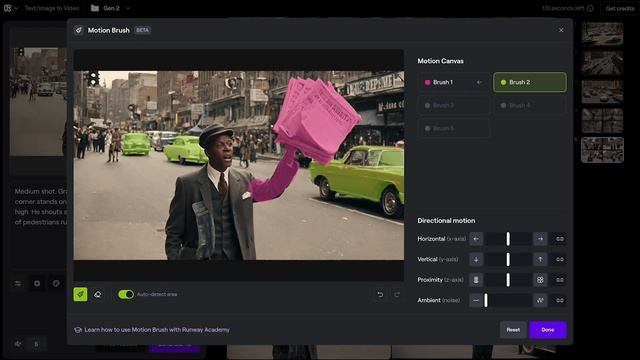Click Vertical up arrow button
Image resolution: width=640 pixels, height=360 pixels.
click(x=540, y=259)
